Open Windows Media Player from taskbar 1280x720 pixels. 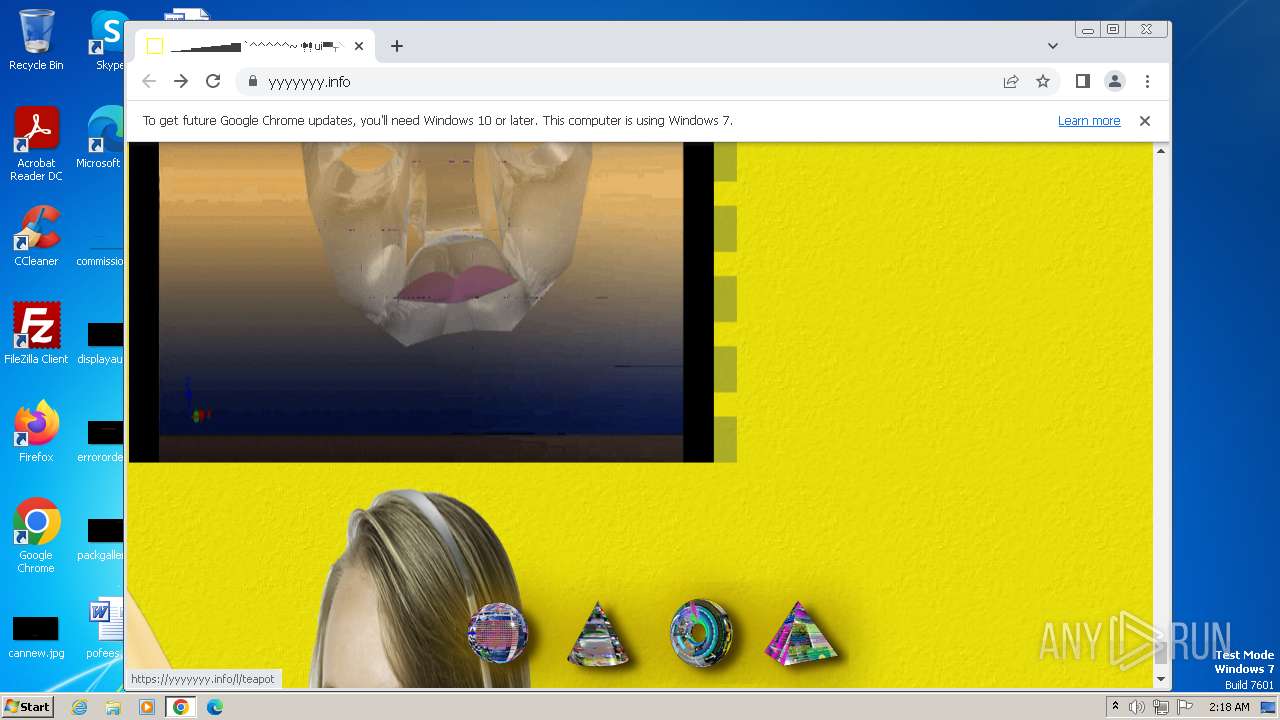(x=147, y=707)
